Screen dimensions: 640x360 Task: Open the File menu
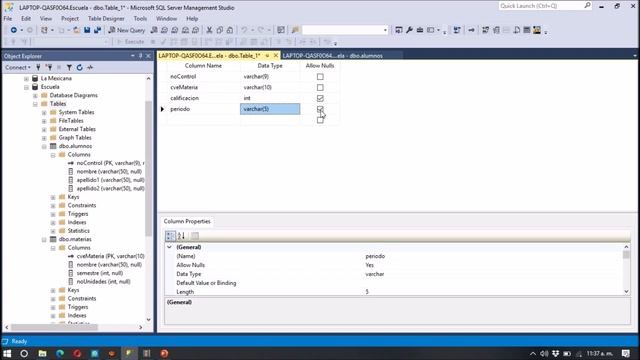click(x=8, y=18)
